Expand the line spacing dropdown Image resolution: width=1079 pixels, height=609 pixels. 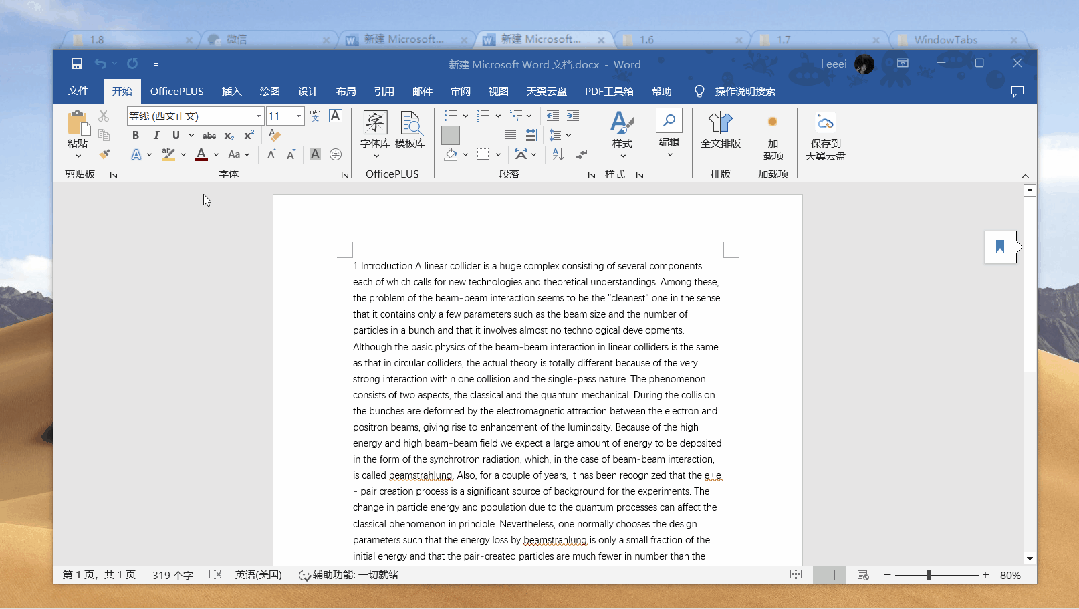(x=568, y=135)
